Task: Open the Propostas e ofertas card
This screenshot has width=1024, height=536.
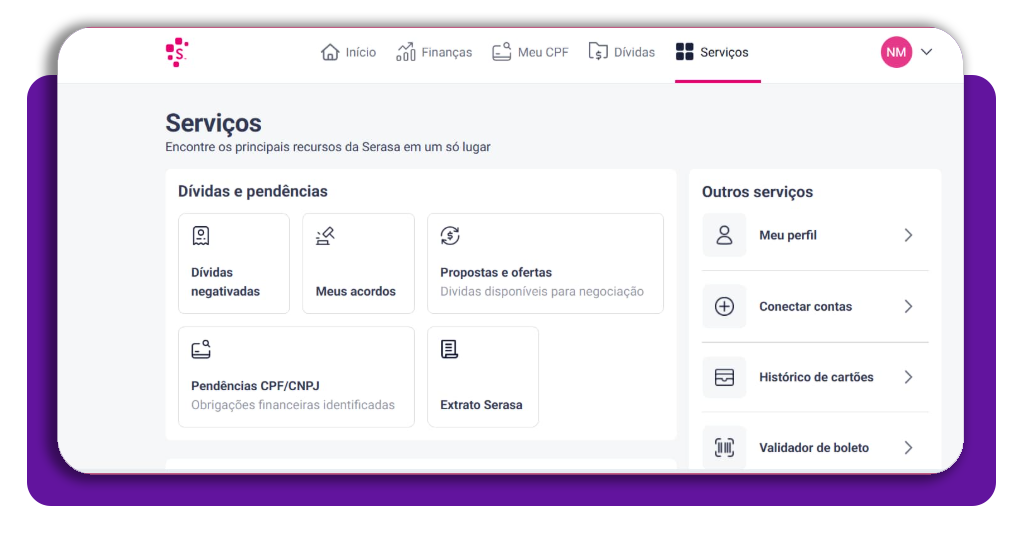Action: click(545, 264)
